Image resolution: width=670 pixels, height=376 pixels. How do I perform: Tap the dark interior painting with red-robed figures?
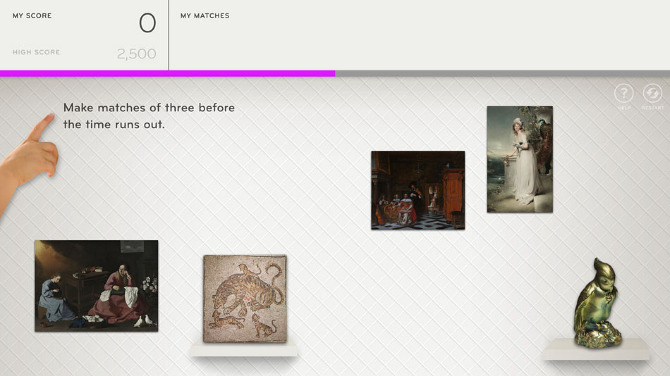418,190
